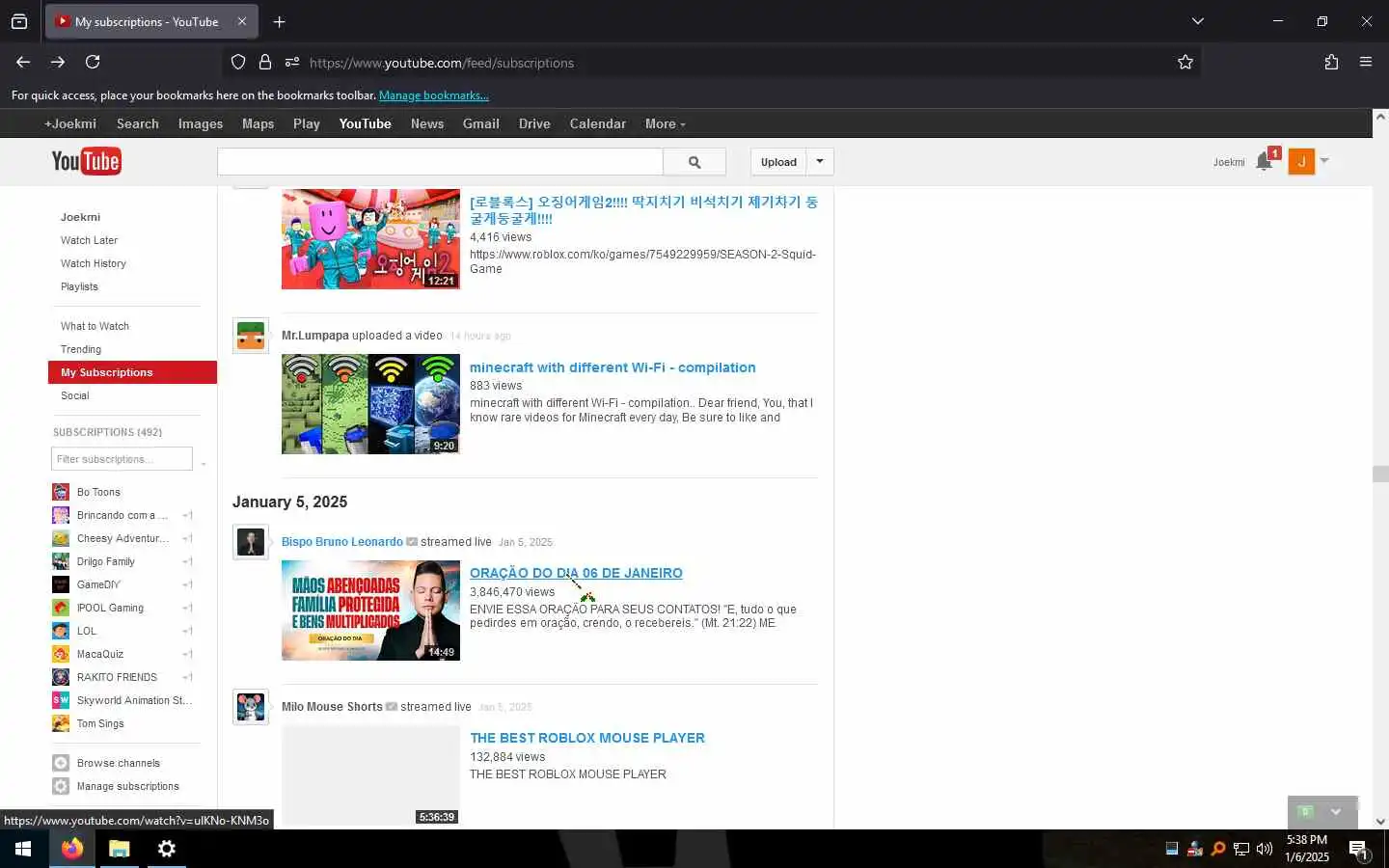Open Playlists in the sidebar
The height and width of the screenshot is (868, 1389).
(79, 286)
